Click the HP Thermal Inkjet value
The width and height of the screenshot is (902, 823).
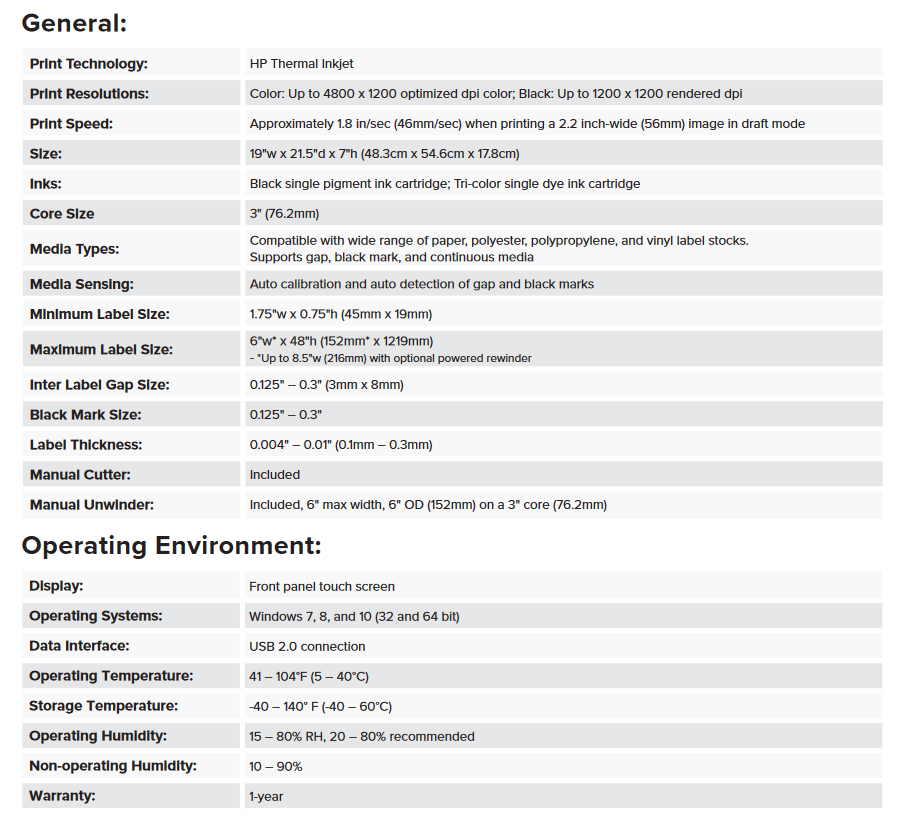301,64
